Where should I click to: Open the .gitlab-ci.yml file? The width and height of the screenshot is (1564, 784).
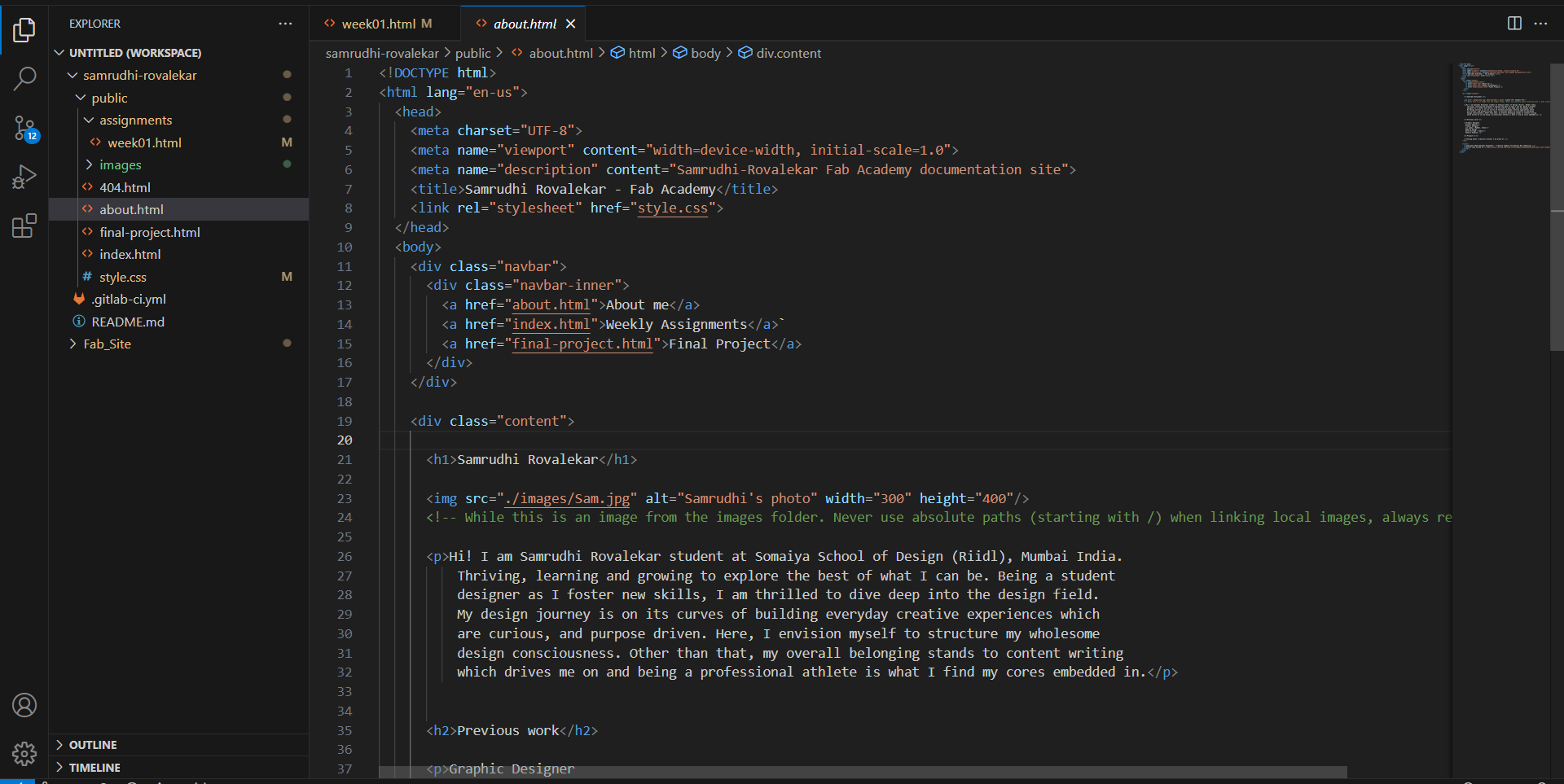[x=129, y=299]
